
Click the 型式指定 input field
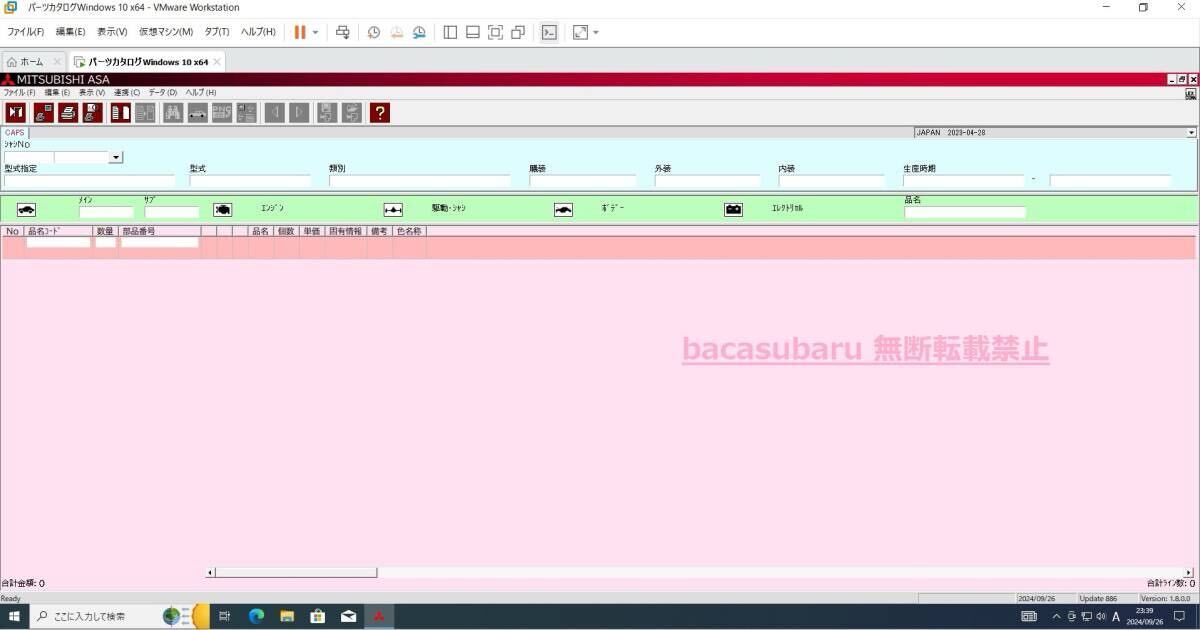(89, 181)
